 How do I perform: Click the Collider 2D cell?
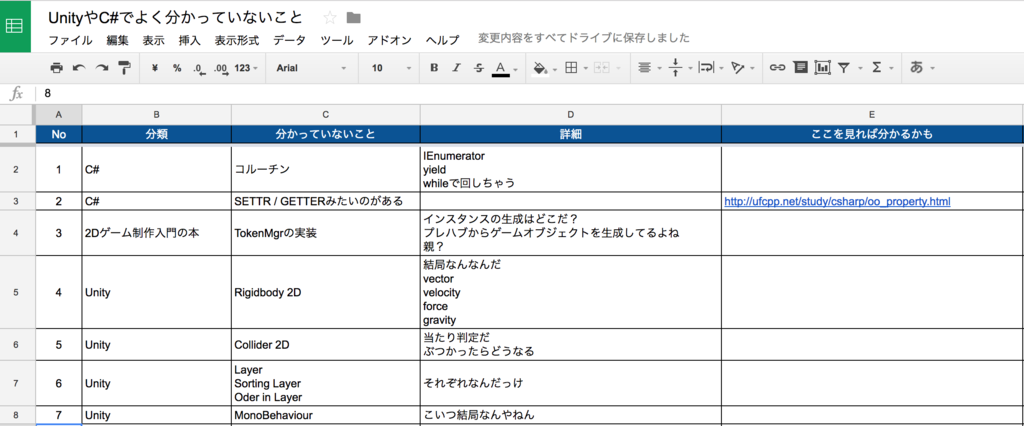click(x=326, y=345)
